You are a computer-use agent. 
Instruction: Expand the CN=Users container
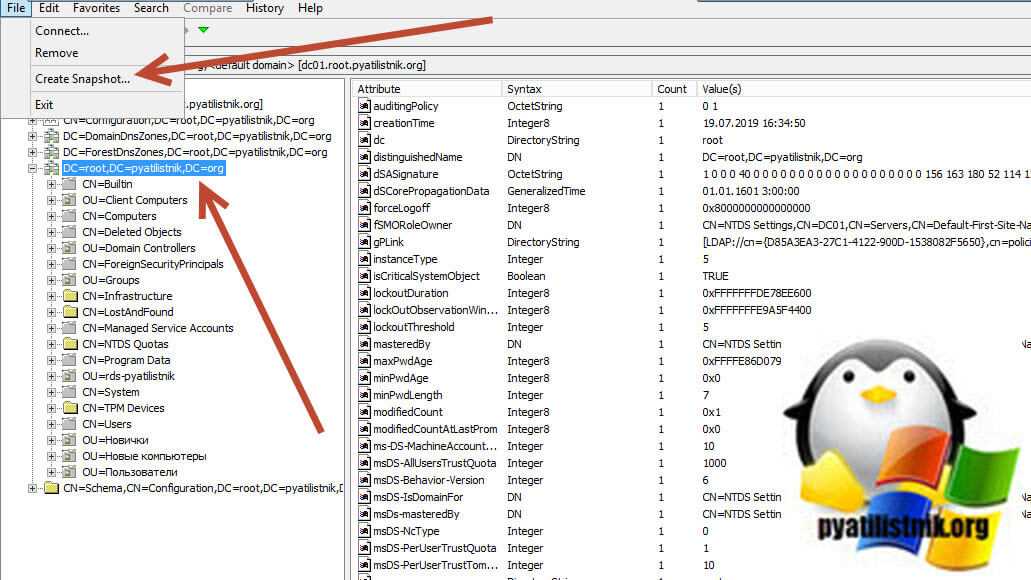(51, 424)
